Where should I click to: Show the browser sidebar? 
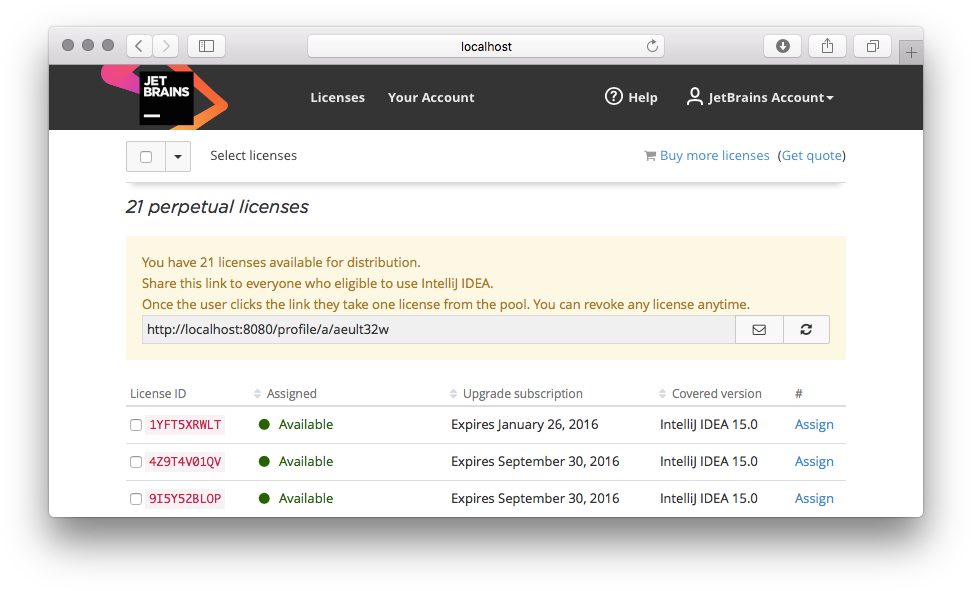point(206,46)
